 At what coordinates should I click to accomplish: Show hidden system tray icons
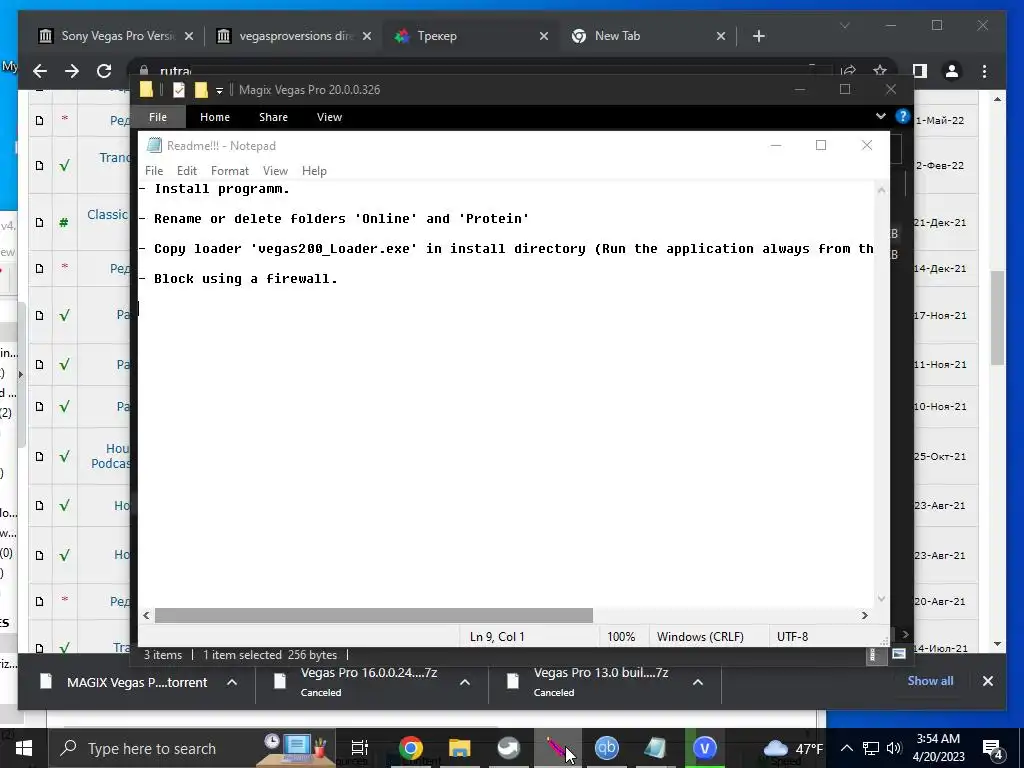point(846,748)
